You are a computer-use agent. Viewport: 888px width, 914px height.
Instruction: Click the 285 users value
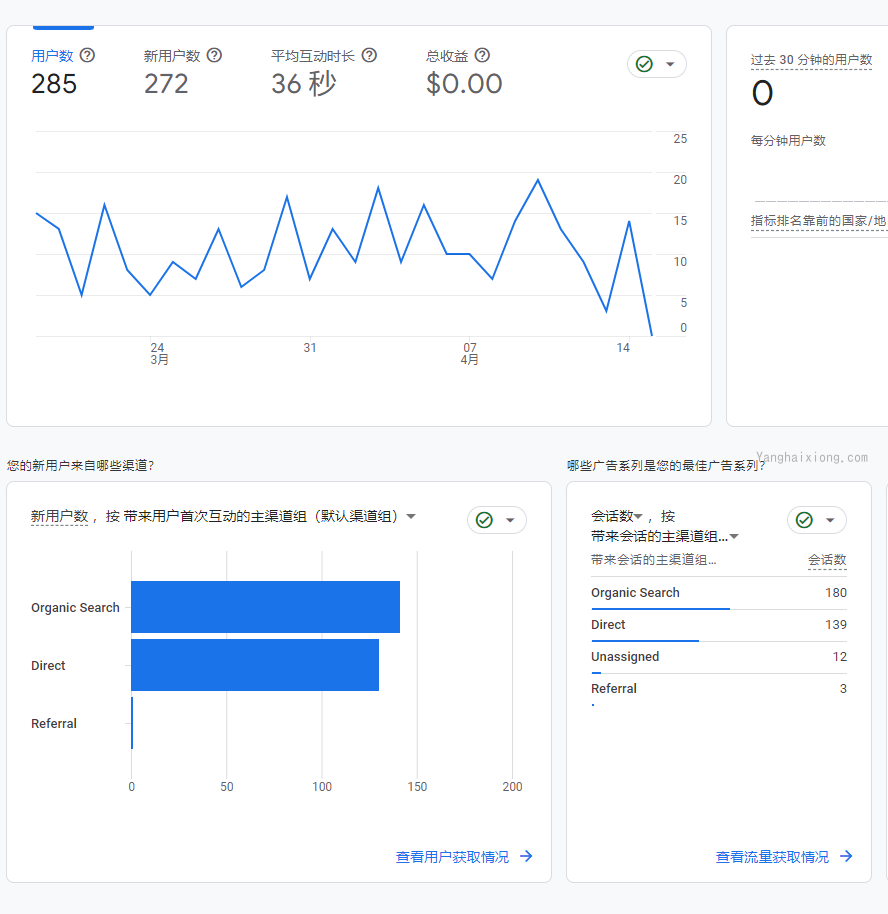pyautogui.click(x=54, y=84)
